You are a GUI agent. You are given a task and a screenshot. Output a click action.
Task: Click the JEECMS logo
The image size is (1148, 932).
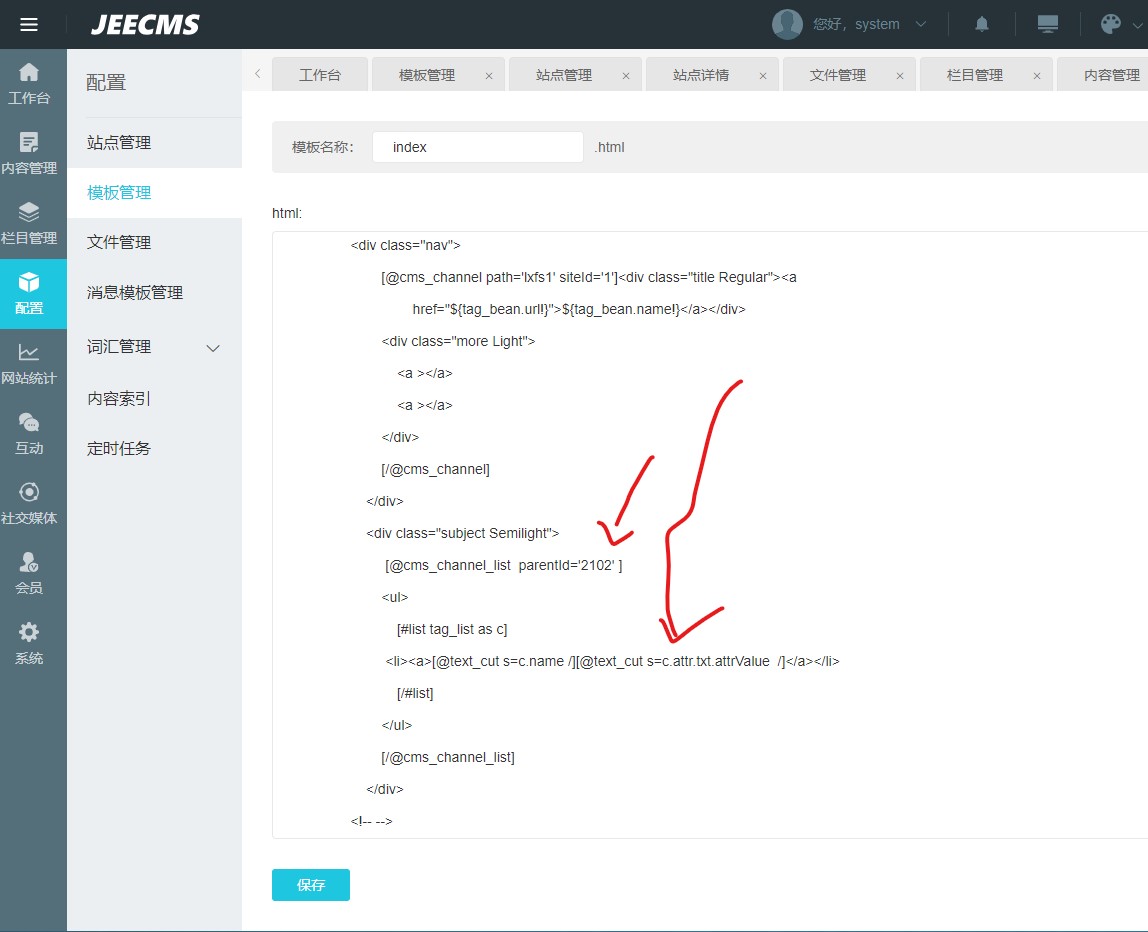point(145,25)
